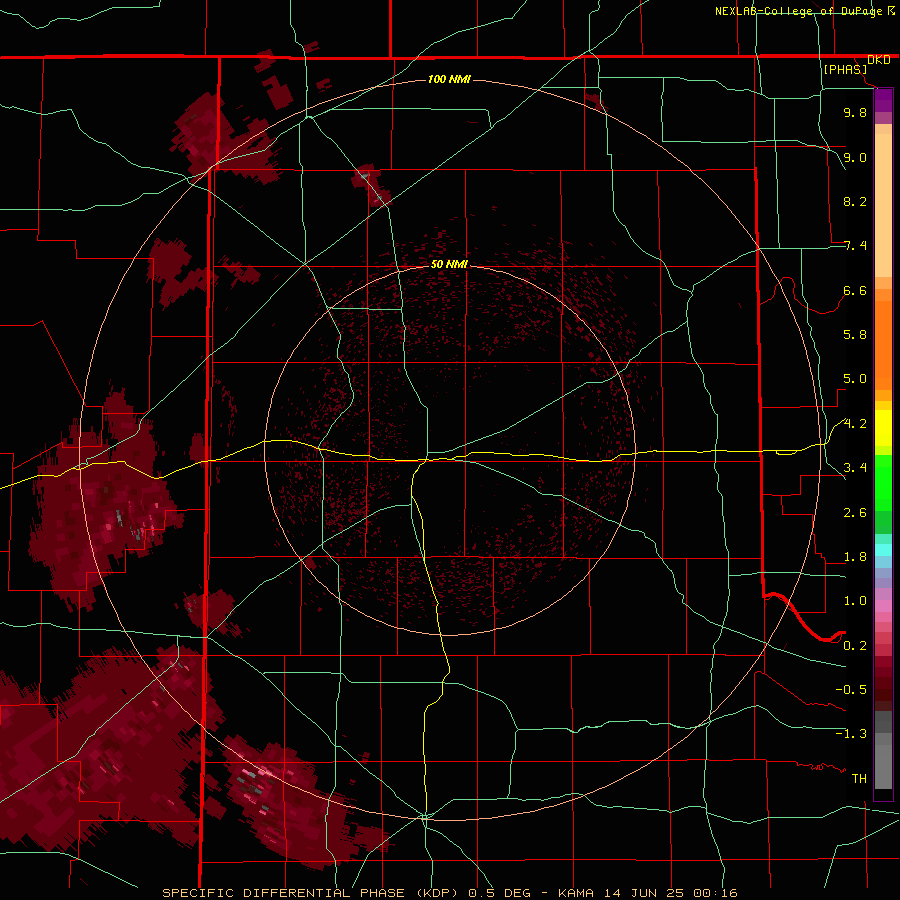The width and height of the screenshot is (900, 900).
Task: Click the 8.2 scale value
Action: (x=855, y=201)
